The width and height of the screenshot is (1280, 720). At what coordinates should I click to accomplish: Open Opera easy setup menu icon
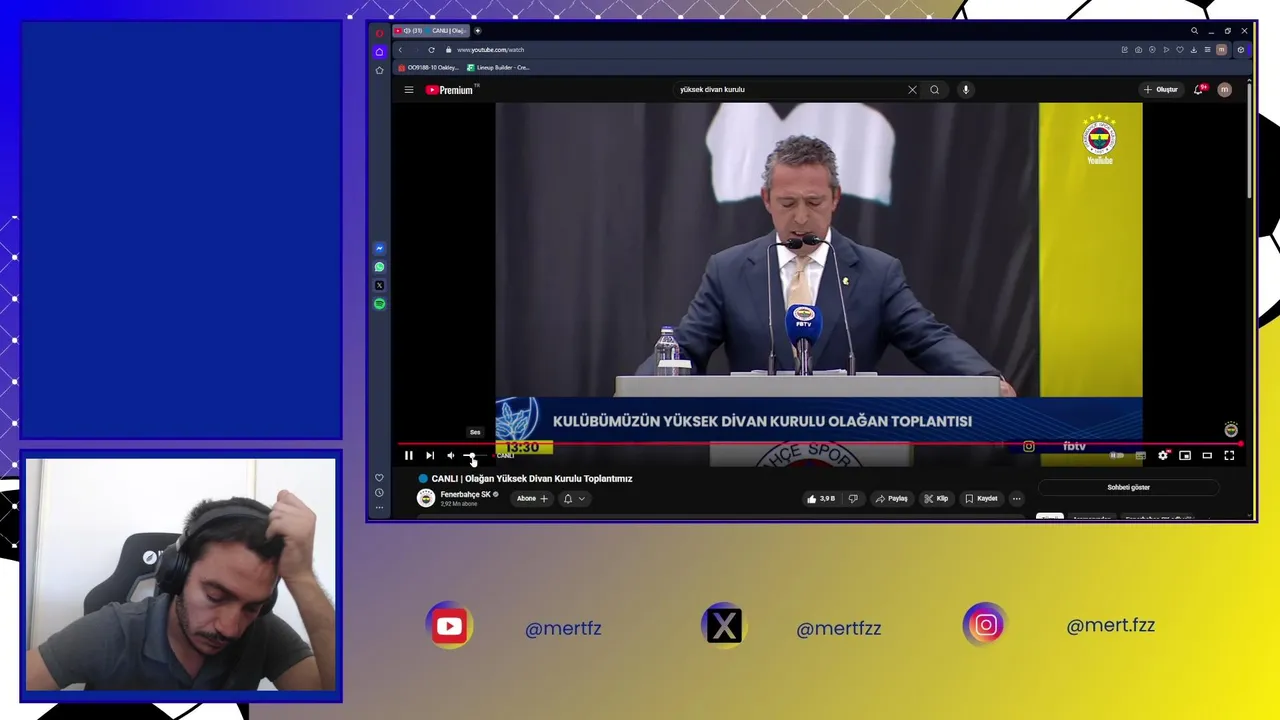(x=1207, y=50)
